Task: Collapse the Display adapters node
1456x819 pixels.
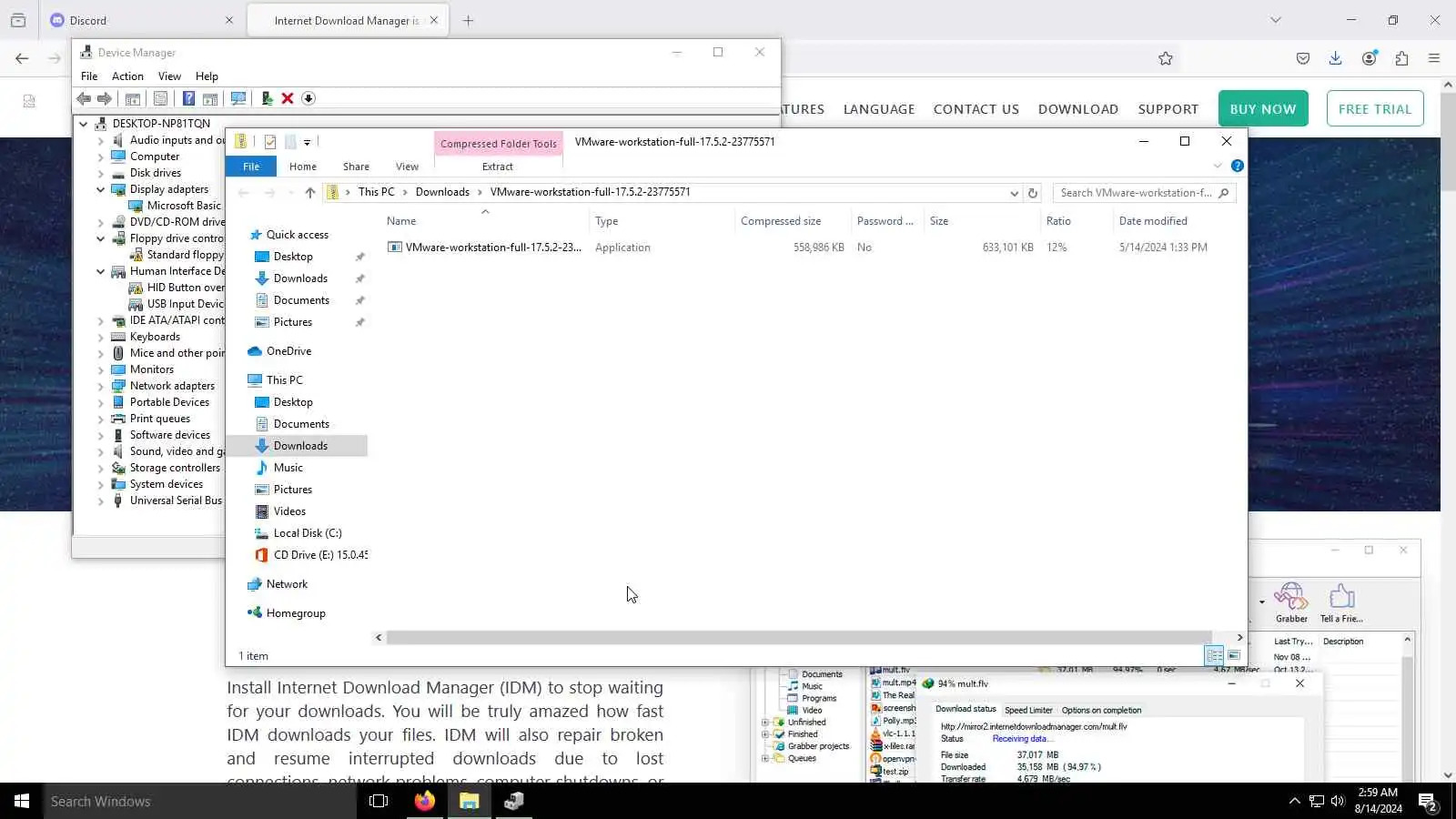Action: [x=100, y=189]
